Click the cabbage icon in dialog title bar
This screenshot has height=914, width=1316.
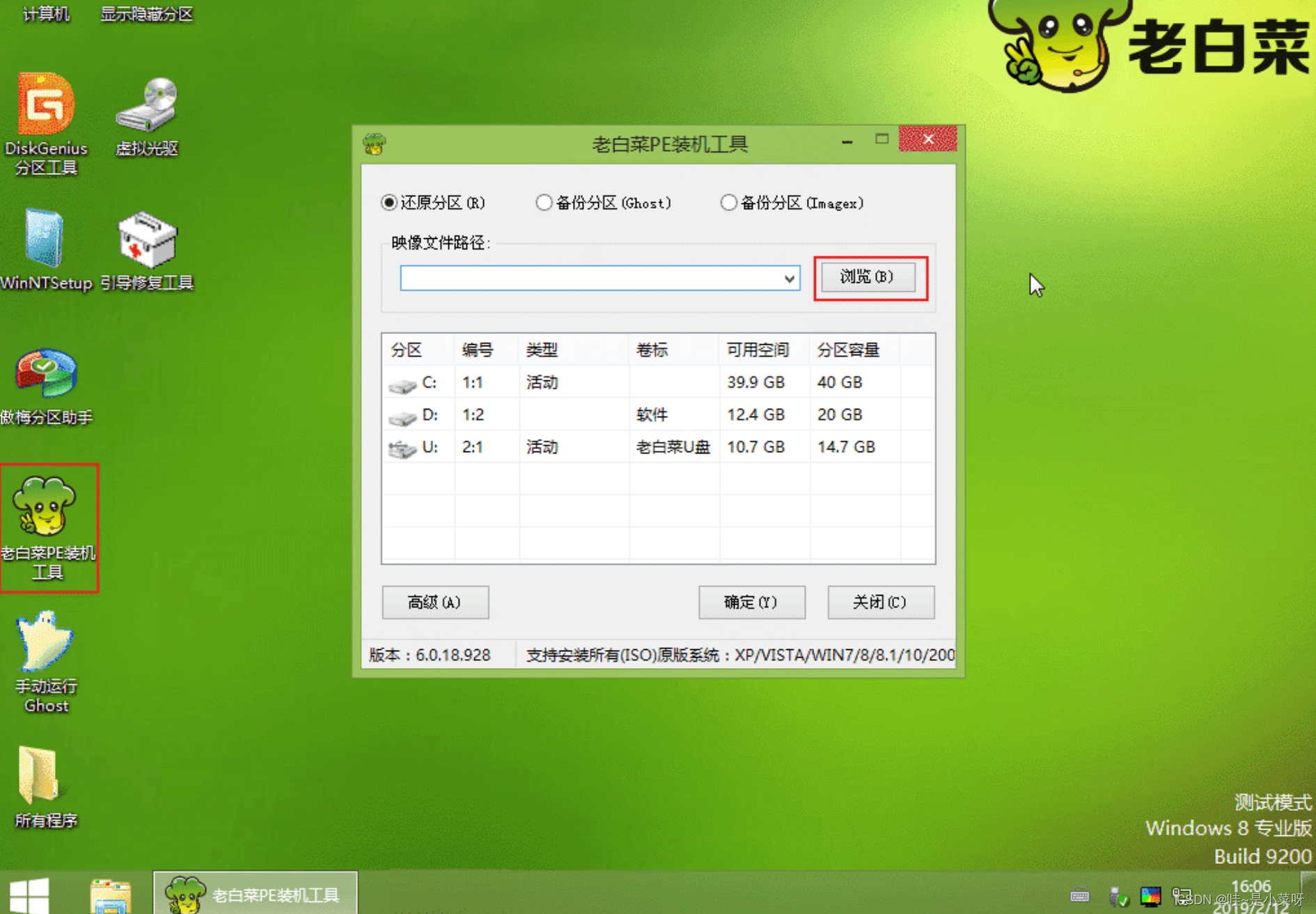coord(375,144)
